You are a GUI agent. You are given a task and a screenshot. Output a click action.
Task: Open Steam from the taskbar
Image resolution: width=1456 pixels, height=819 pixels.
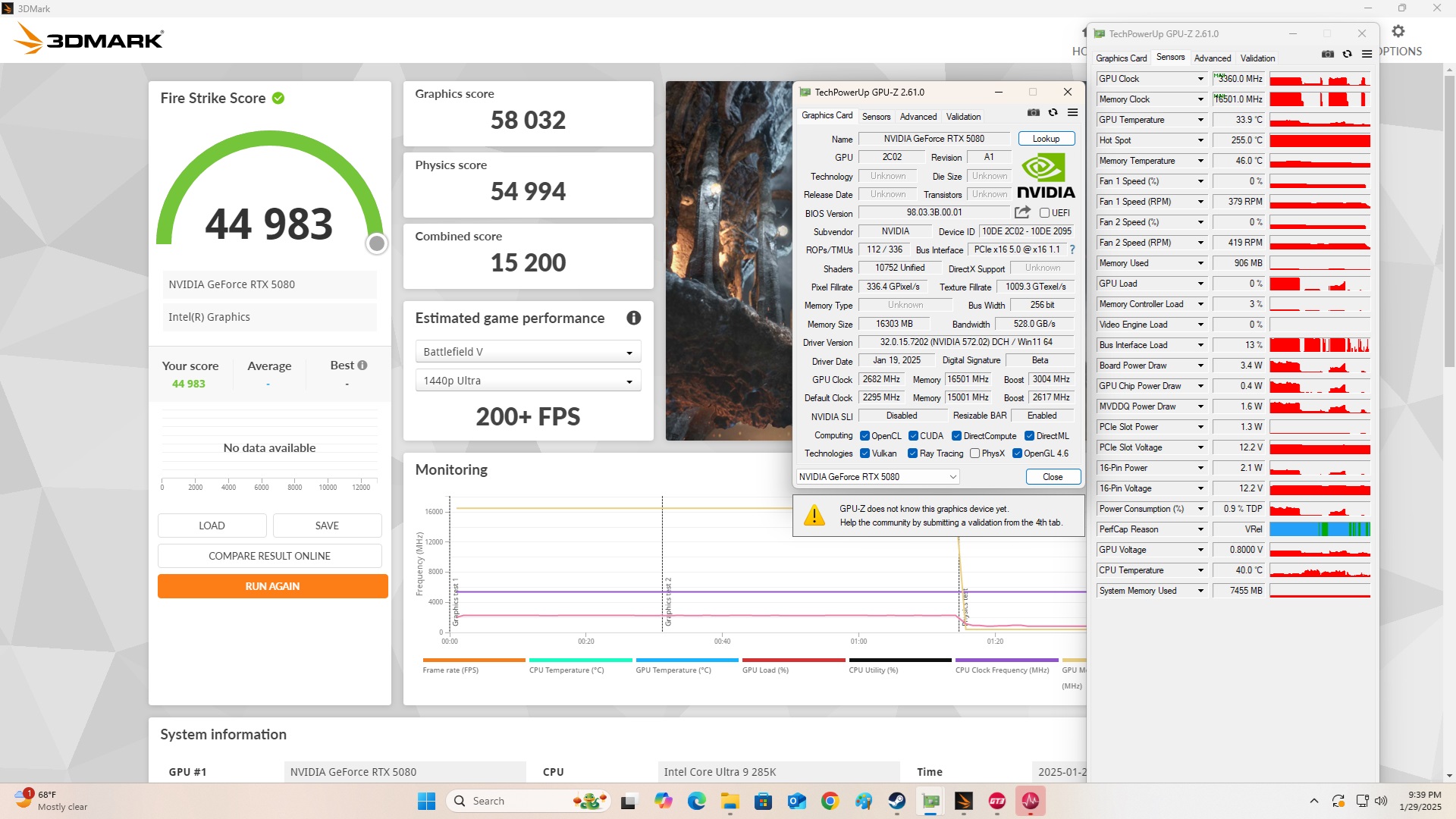tap(897, 801)
